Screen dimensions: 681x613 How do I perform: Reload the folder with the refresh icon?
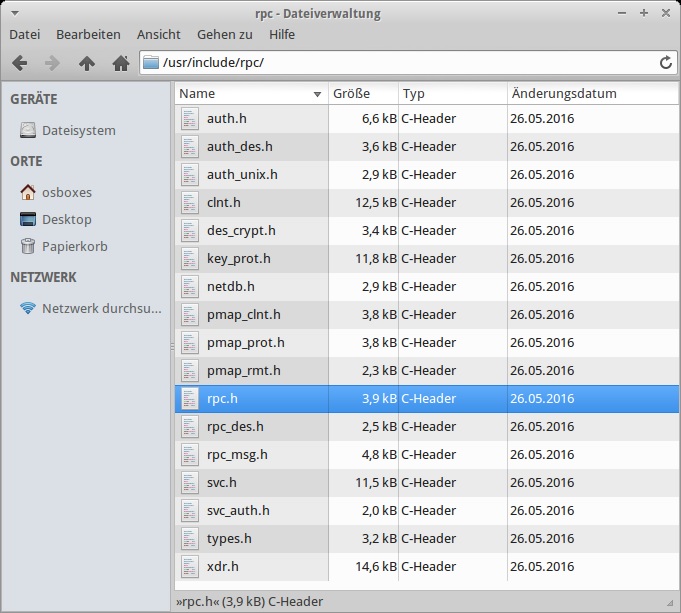pyautogui.click(x=666, y=63)
